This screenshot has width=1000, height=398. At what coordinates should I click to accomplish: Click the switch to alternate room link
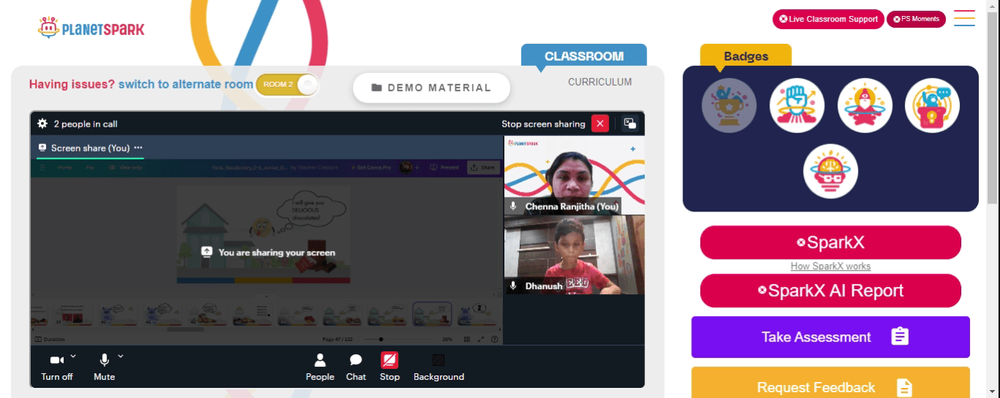coord(186,84)
